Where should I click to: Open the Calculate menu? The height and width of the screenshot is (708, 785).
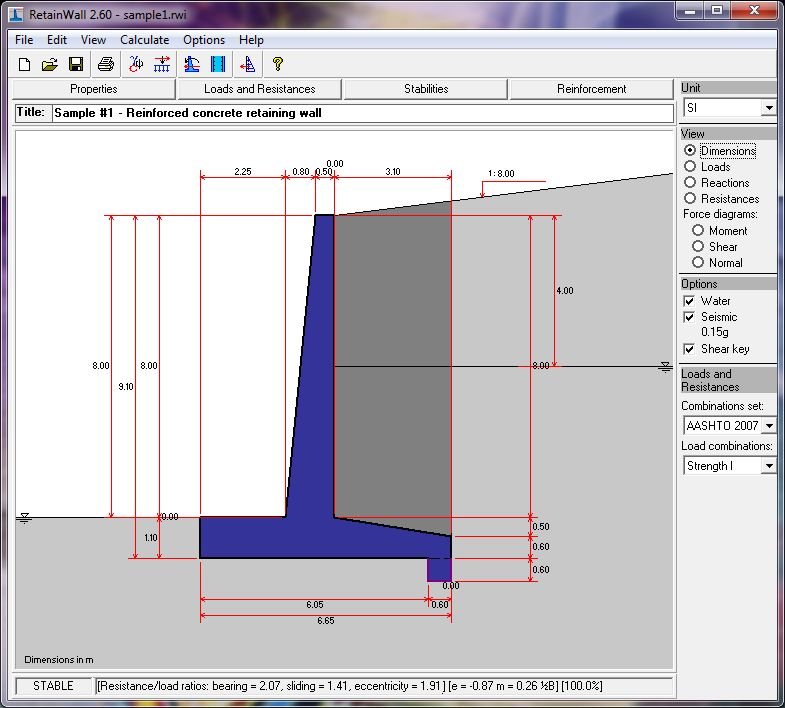144,40
